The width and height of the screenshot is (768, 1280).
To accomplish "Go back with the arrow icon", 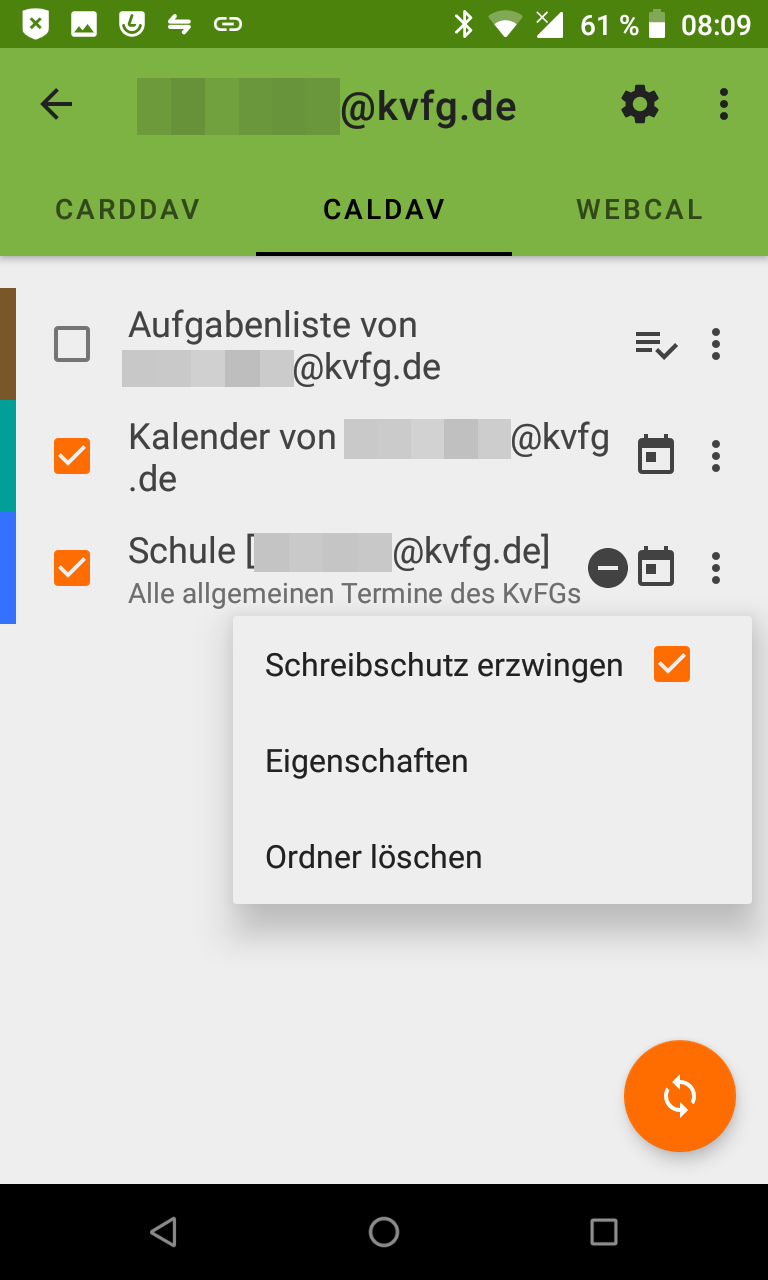I will coord(56,104).
